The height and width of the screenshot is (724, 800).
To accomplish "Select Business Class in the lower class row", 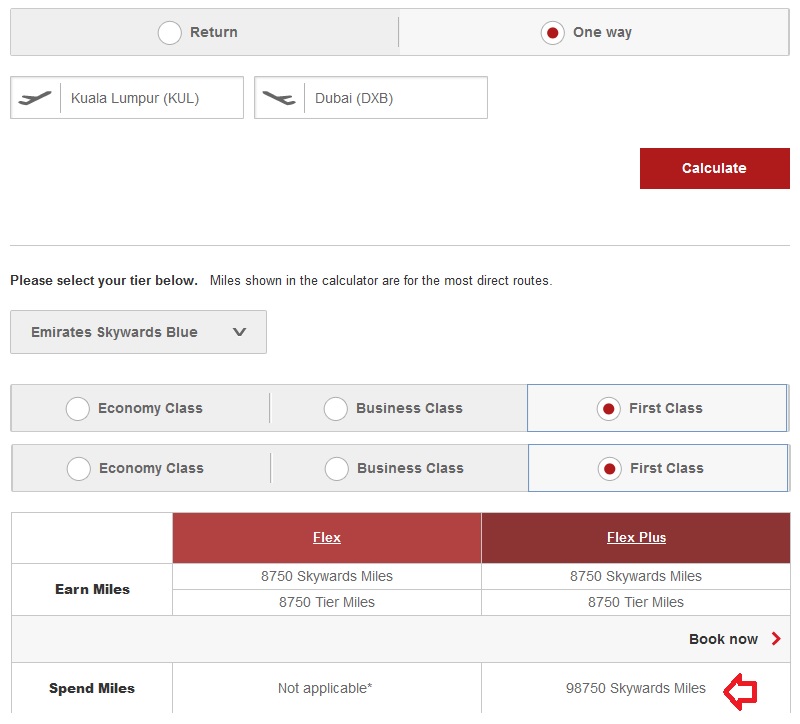I will coord(337,468).
